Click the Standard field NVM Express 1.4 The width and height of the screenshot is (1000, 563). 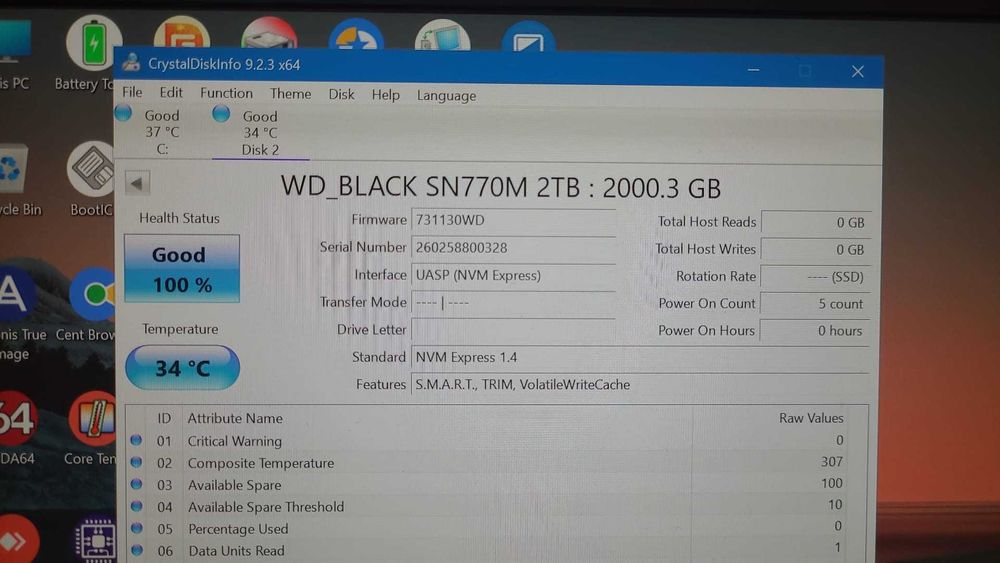(x=640, y=358)
